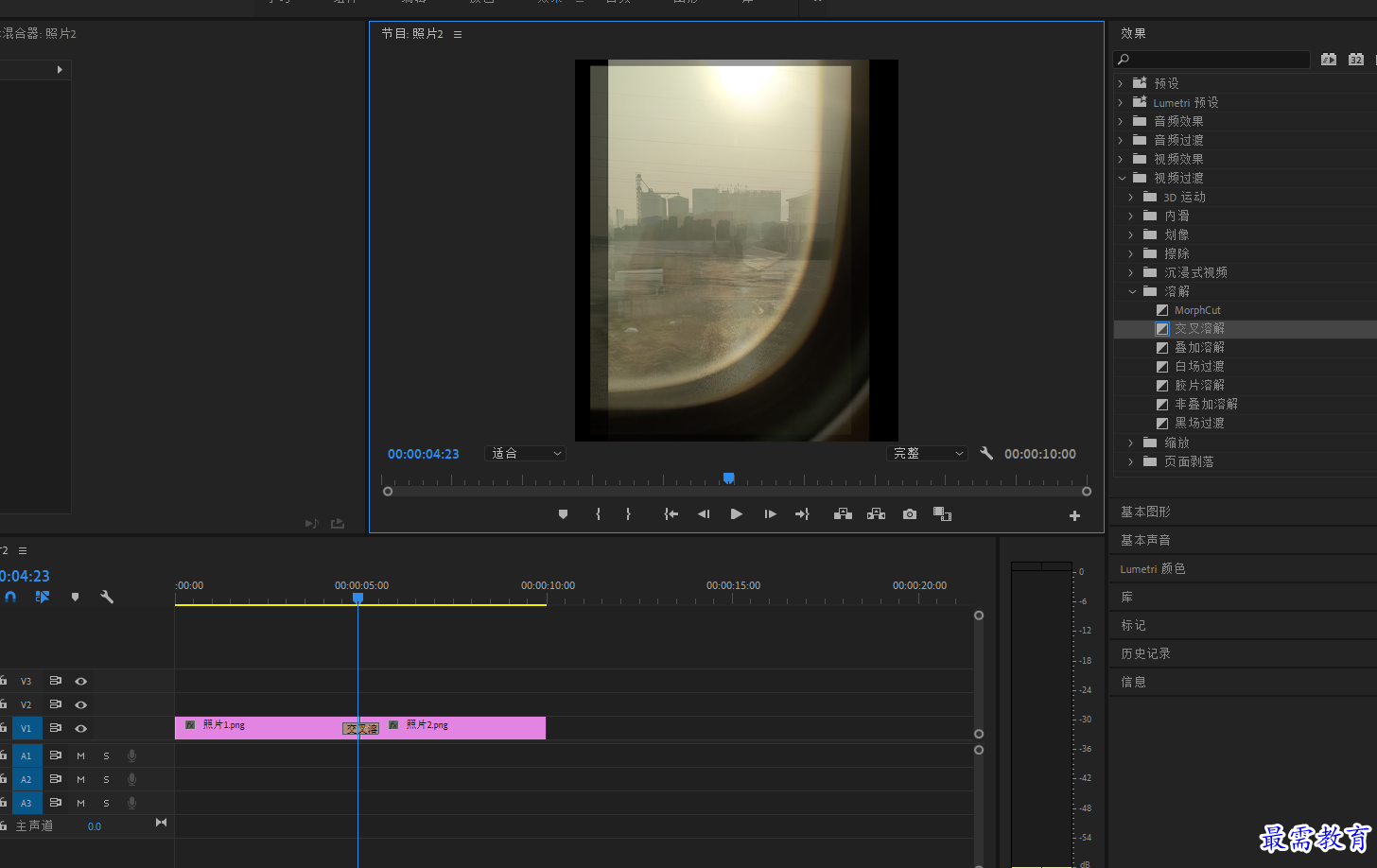Select the 交叉溶解 transition on timeline
The image size is (1377, 868).
coord(361,729)
